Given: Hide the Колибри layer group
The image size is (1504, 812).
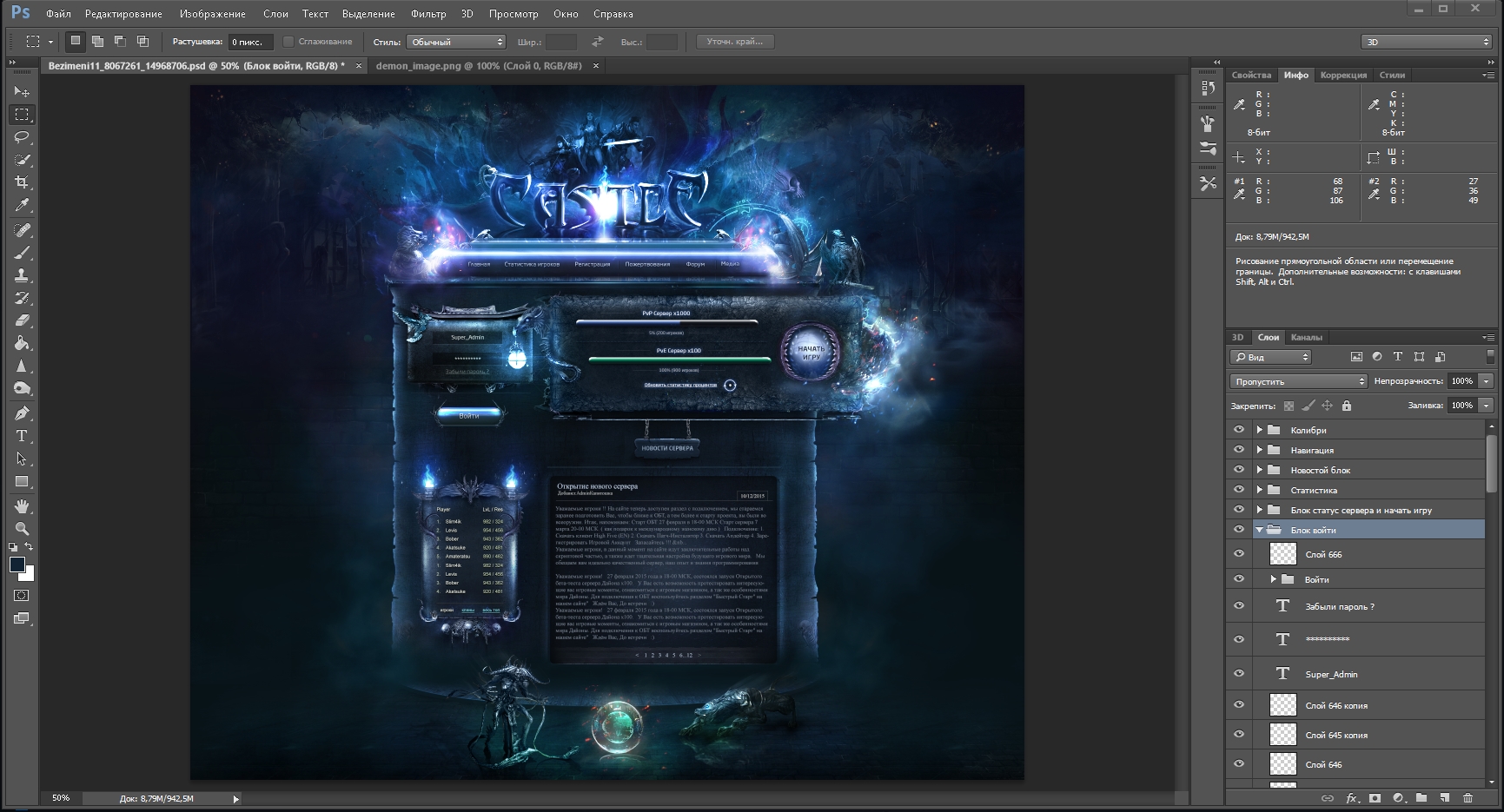Looking at the screenshot, I should [x=1239, y=430].
